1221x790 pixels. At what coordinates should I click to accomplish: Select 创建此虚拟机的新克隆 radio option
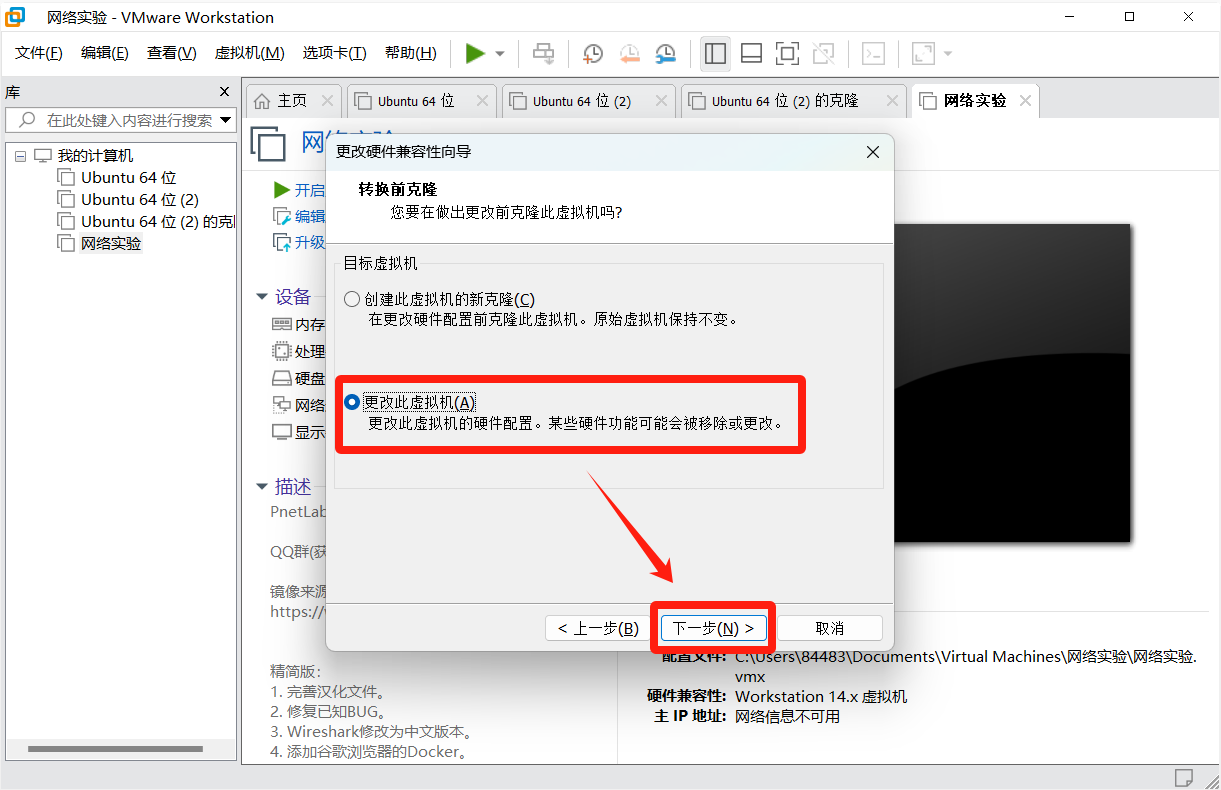352,299
